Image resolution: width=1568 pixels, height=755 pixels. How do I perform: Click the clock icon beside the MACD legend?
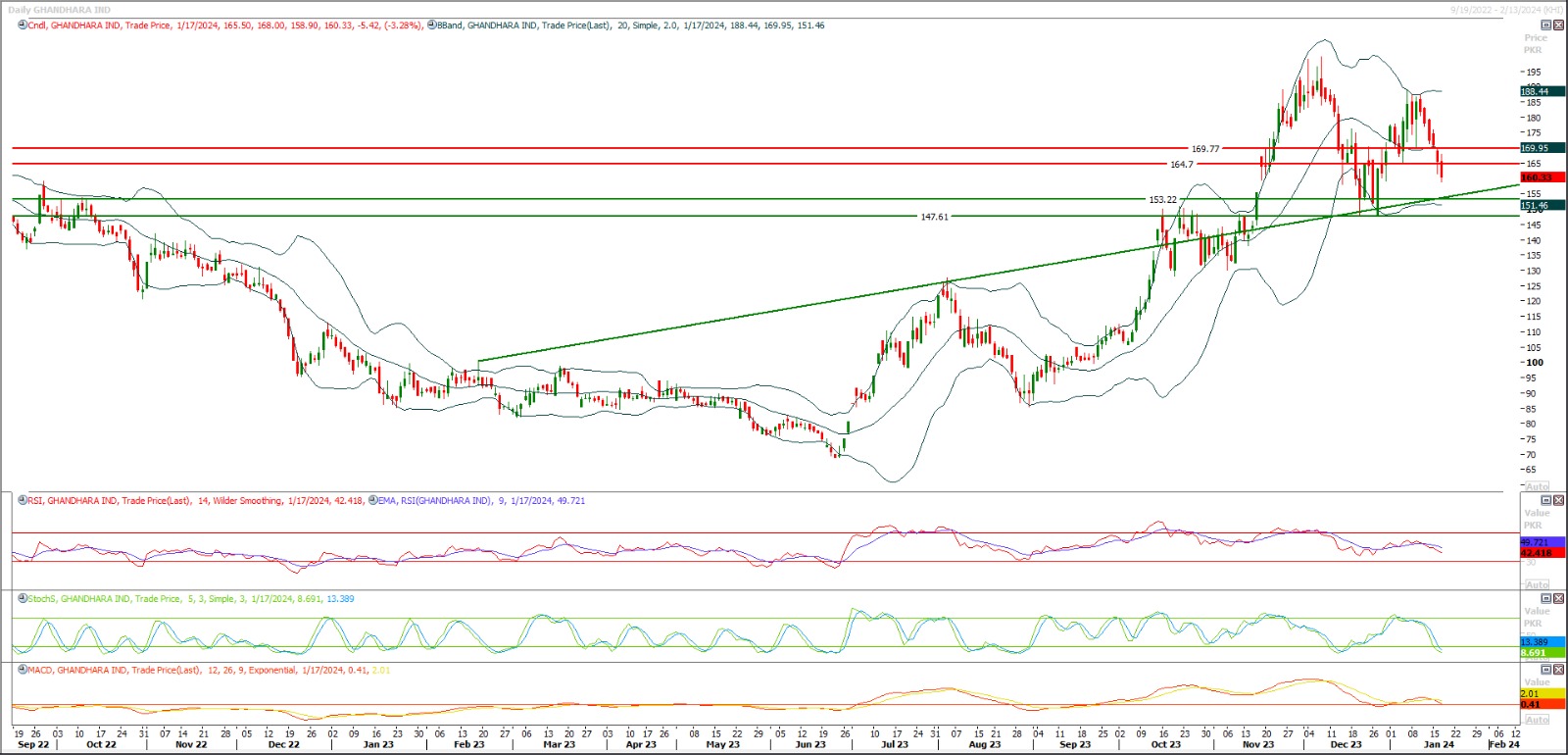tap(23, 670)
